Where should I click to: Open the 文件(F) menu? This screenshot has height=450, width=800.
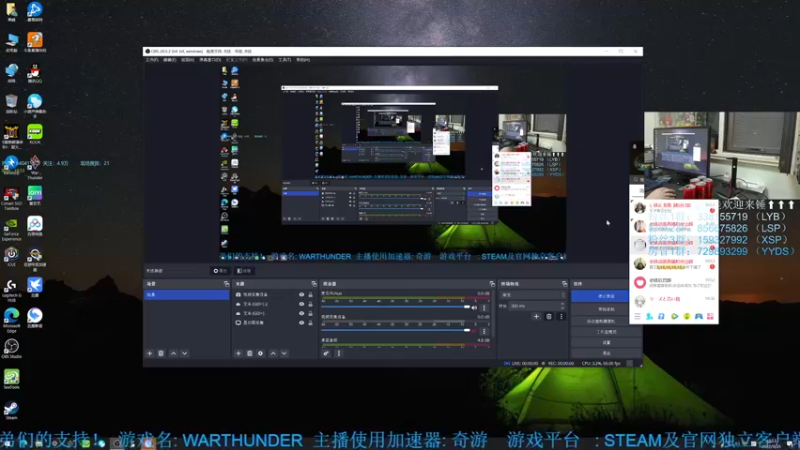[152, 60]
